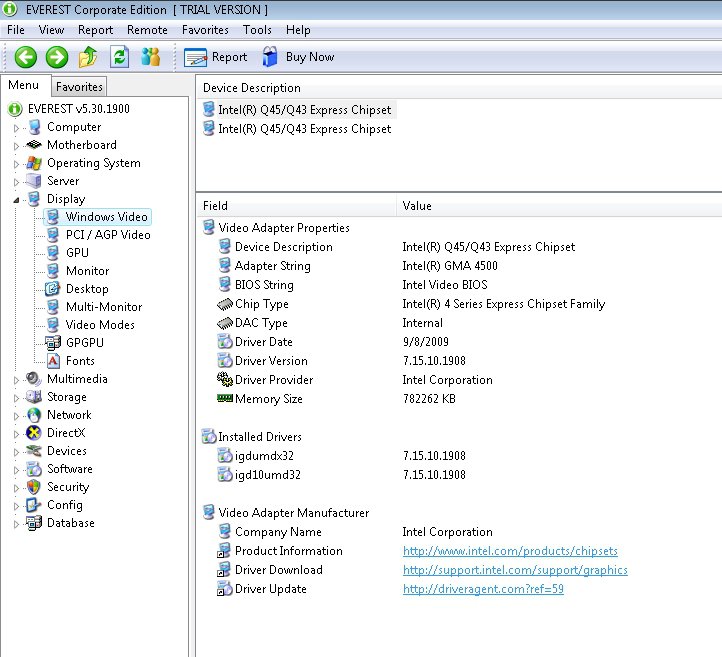Click the Fonts letter A icon
Viewport: 722px width, 657px height.
53,360
